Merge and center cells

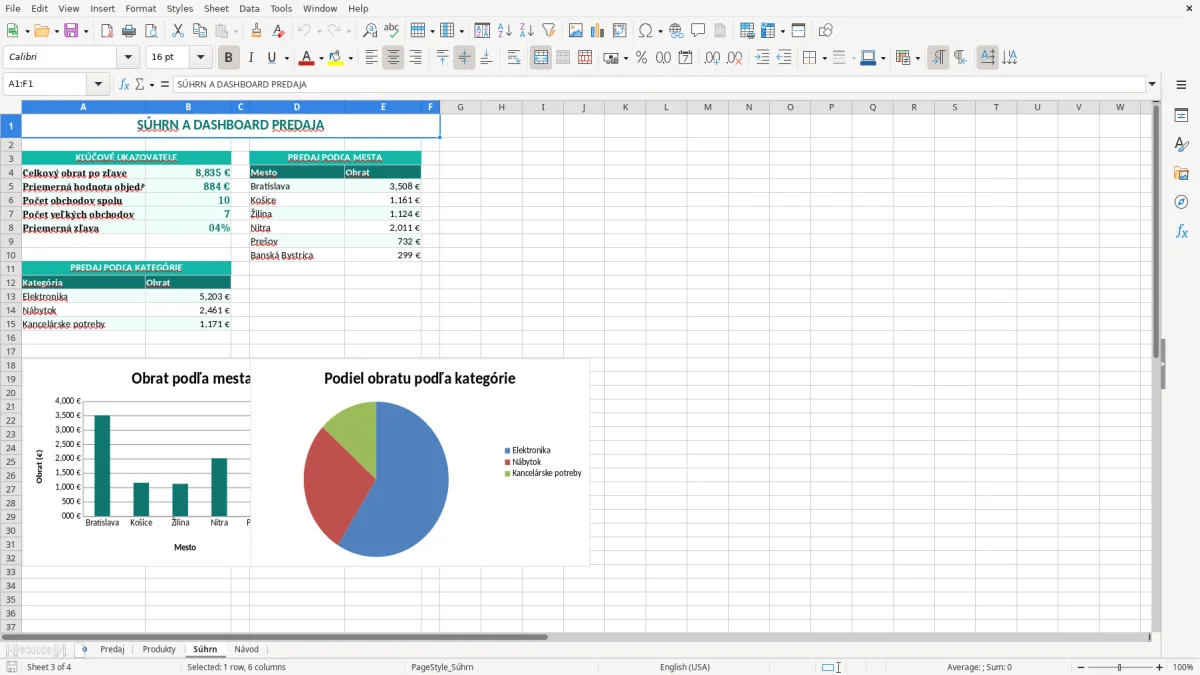[x=541, y=58]
